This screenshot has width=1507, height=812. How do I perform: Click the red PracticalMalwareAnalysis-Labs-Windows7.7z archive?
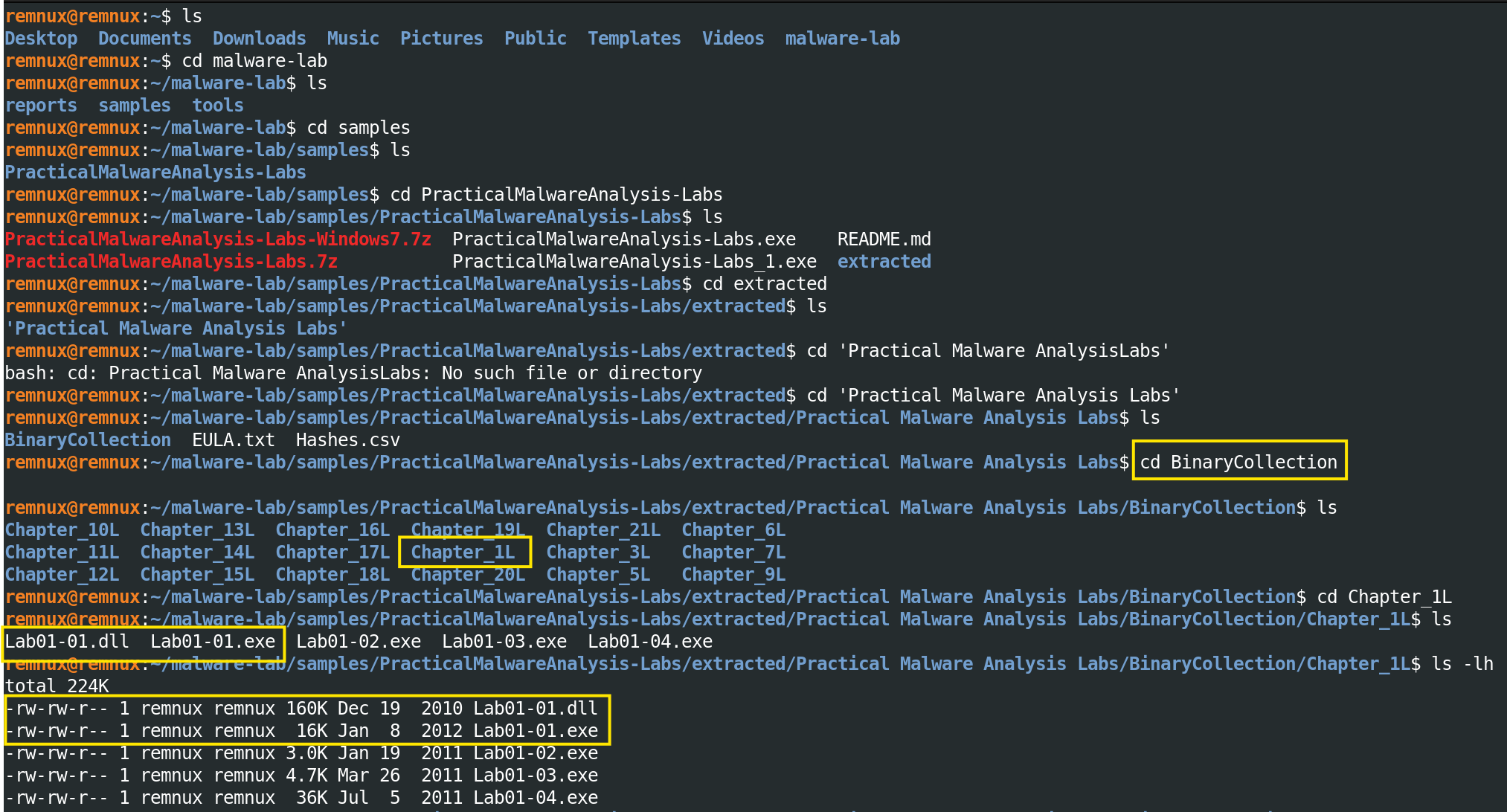(218, 239)
